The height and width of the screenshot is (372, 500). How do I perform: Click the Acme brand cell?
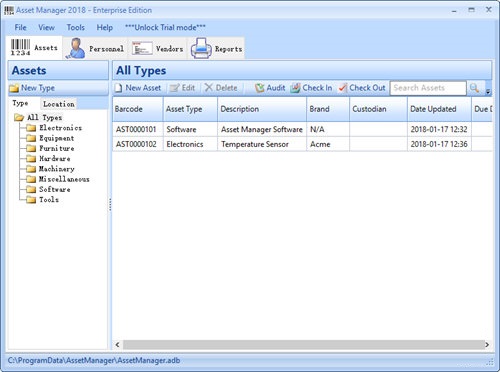[328, 144]
